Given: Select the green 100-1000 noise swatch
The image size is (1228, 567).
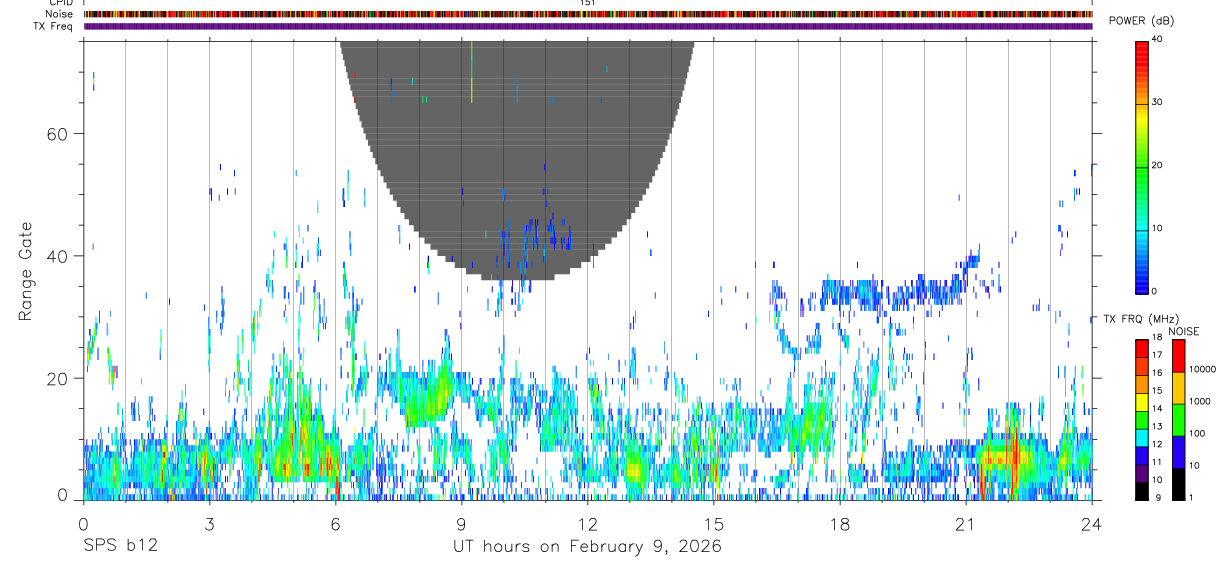Looking at the screenshot, I should (x=1178, y=420).
